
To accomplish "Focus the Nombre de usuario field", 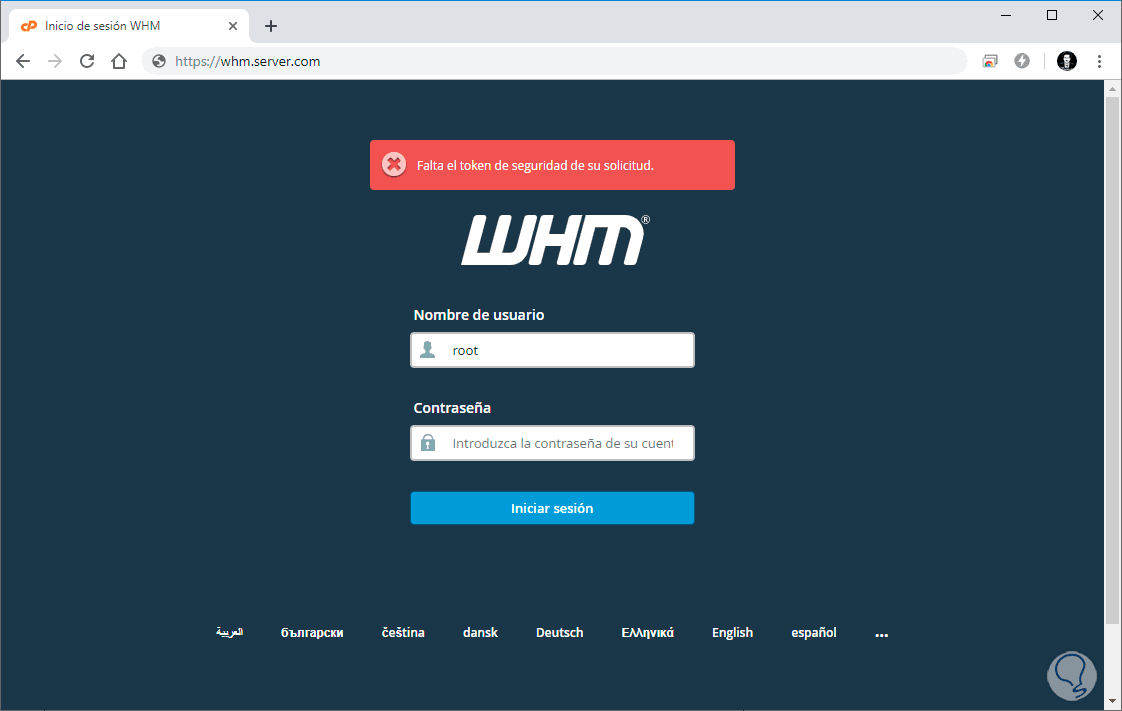I will pyautogui.click(x=552, y=350).
